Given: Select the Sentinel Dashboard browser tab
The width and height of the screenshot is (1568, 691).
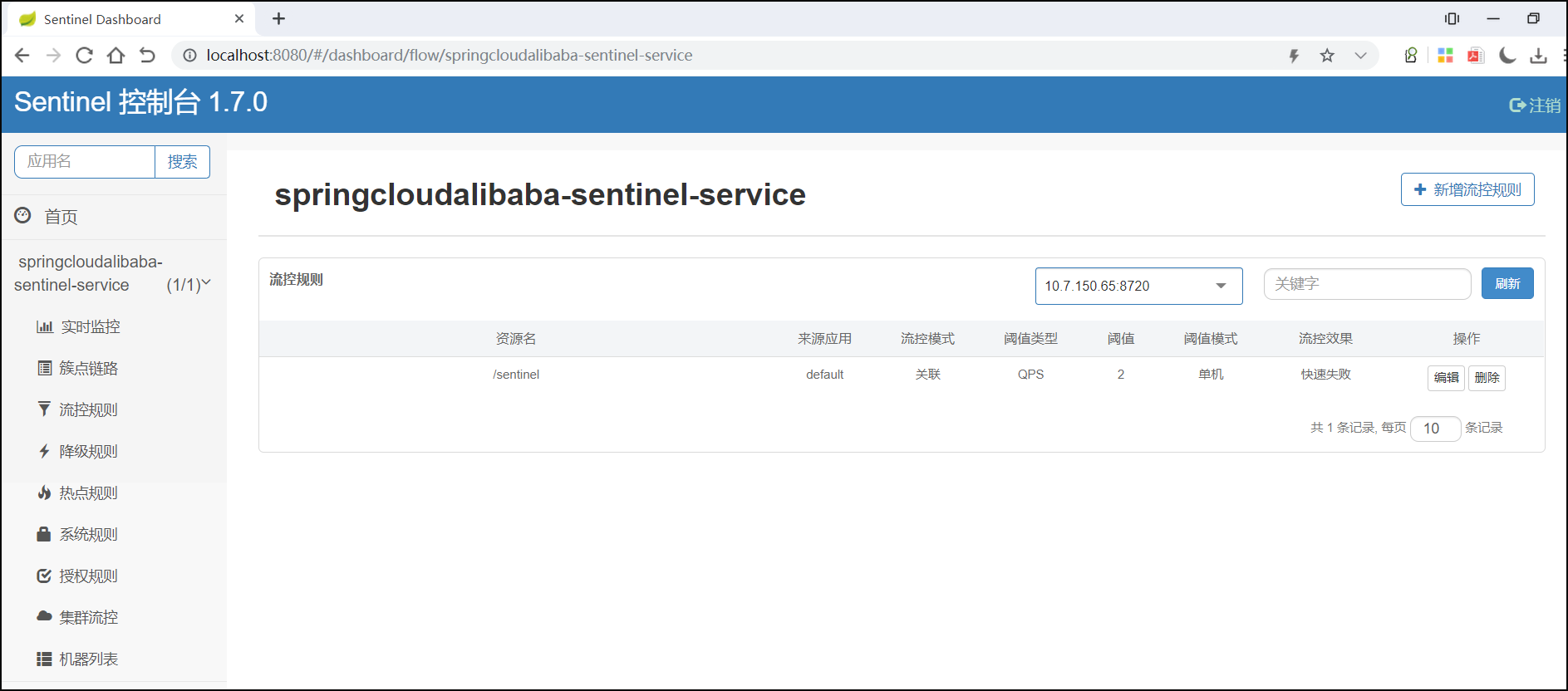Looking at the screenshot, I should [133, 19].
